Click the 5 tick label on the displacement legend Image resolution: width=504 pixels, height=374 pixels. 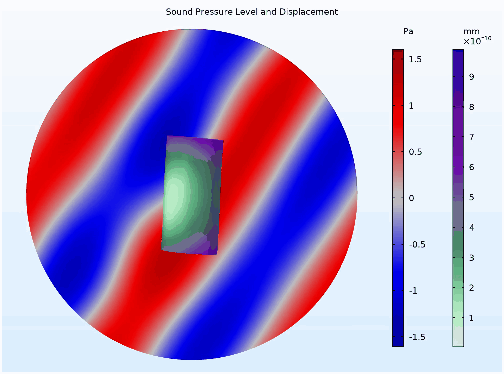pos(471,197)
